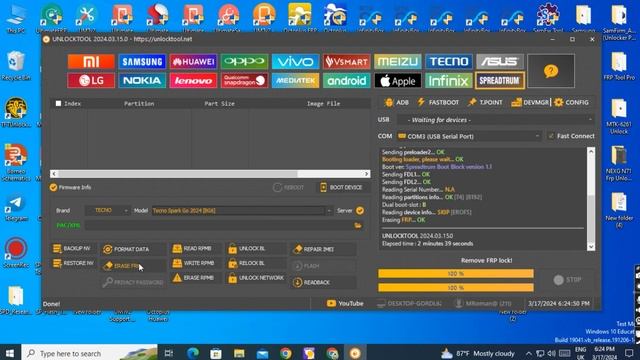Viewport: 640px width, 360px height.
Task: Select the Lenovo brand tile
Action: (193, 80)
